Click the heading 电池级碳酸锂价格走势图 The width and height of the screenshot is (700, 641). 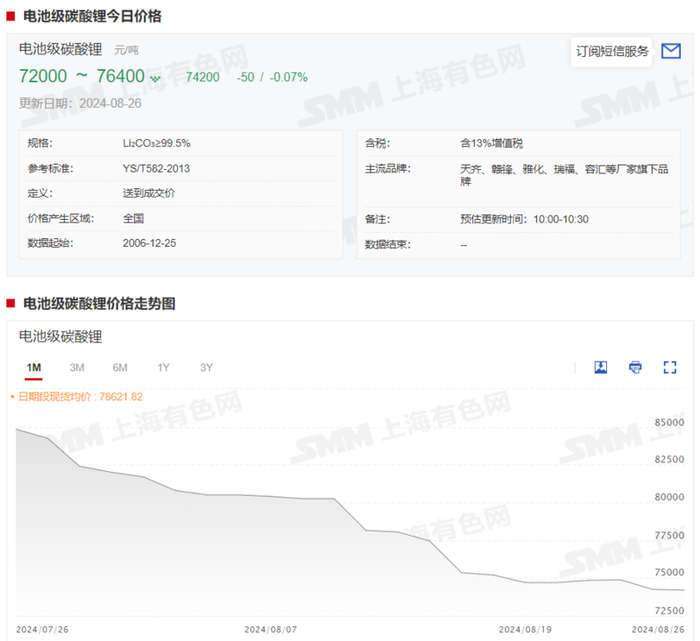(99, 304)
